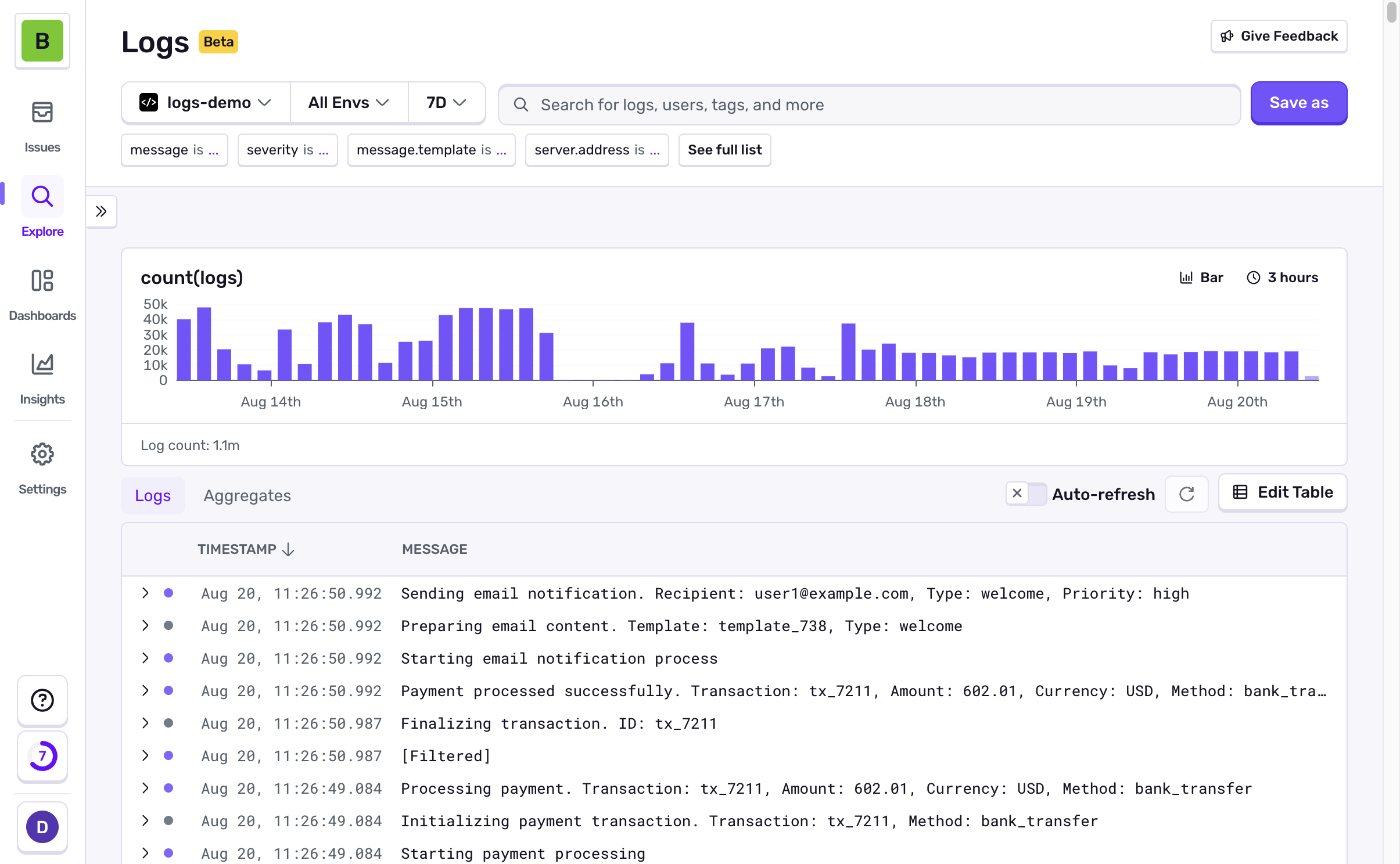1400x864 pixels.
Task: Click the help question mark icon
Action: point(42,700)
